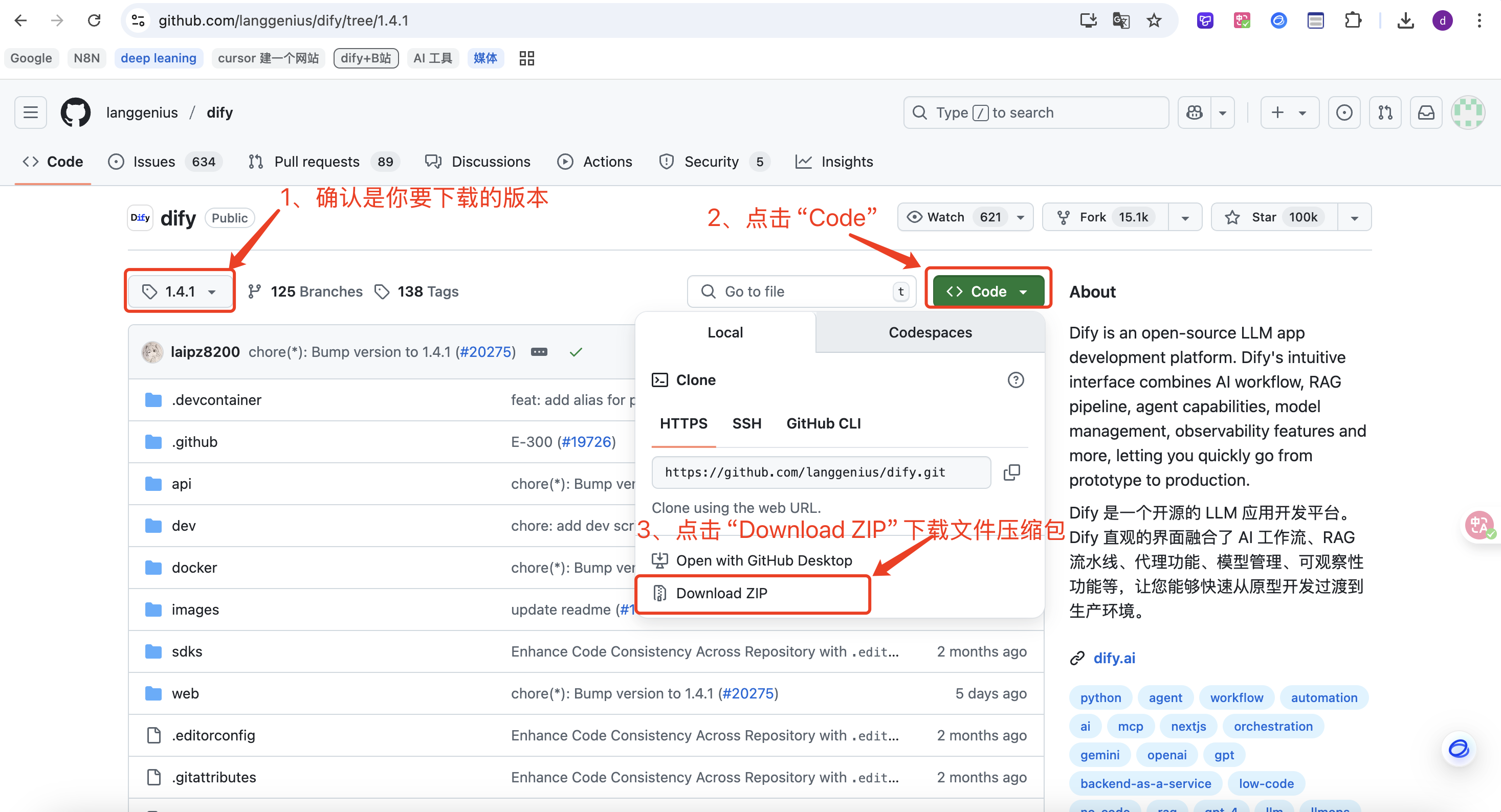
Task: Expand the Fork options arrow
Action: 1185,218
